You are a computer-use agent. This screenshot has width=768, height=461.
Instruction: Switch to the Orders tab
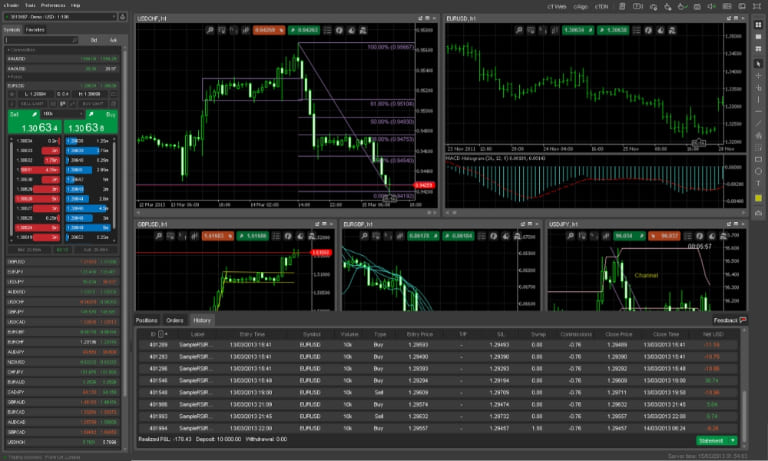tap(175, 320)
